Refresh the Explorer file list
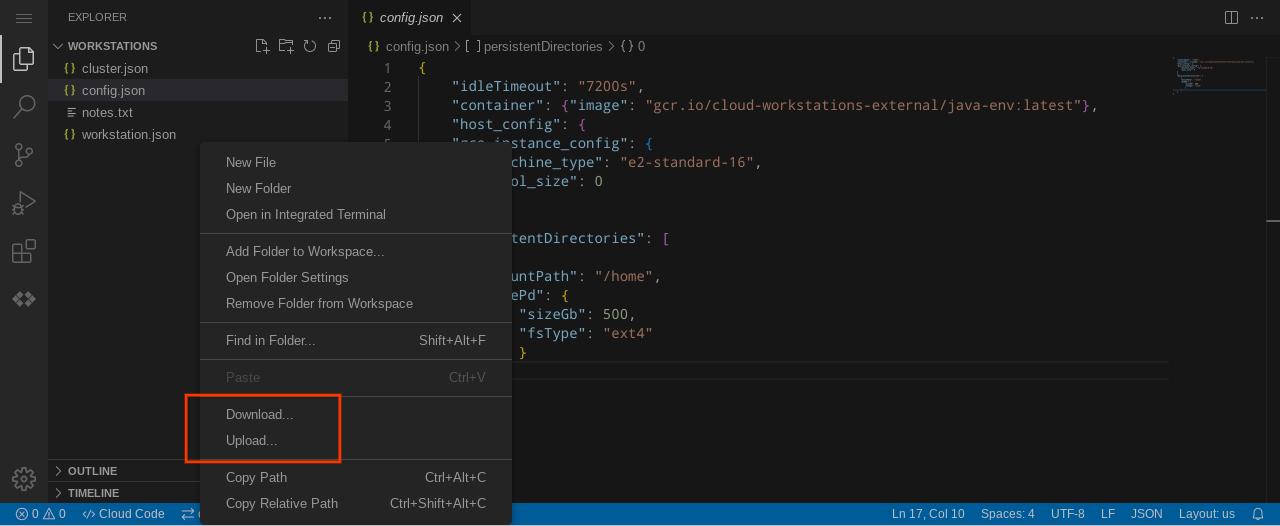Screen dimensions: 1280x526 (x=310, y=46)
